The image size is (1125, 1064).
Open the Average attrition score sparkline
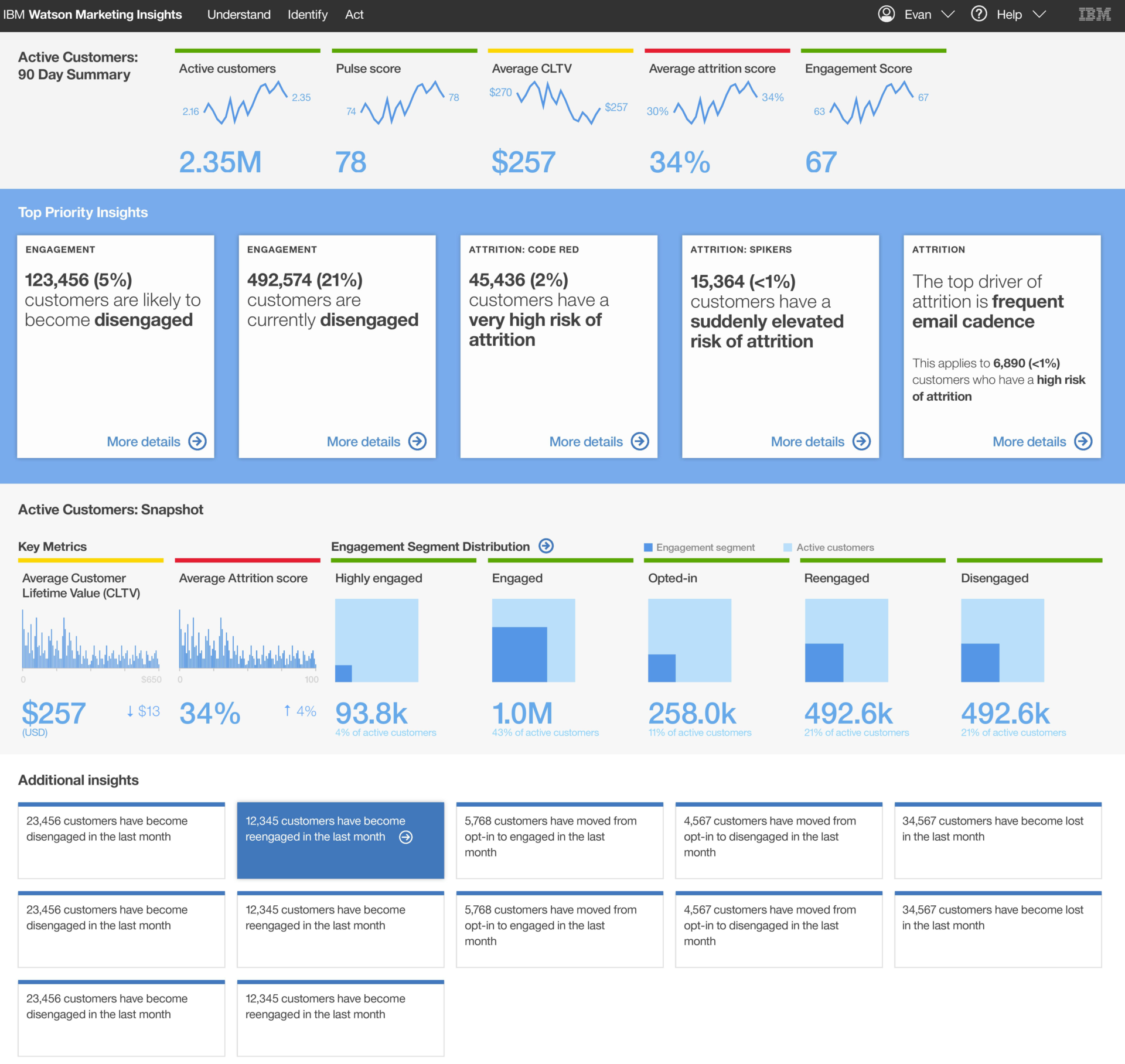click(715, 103)
